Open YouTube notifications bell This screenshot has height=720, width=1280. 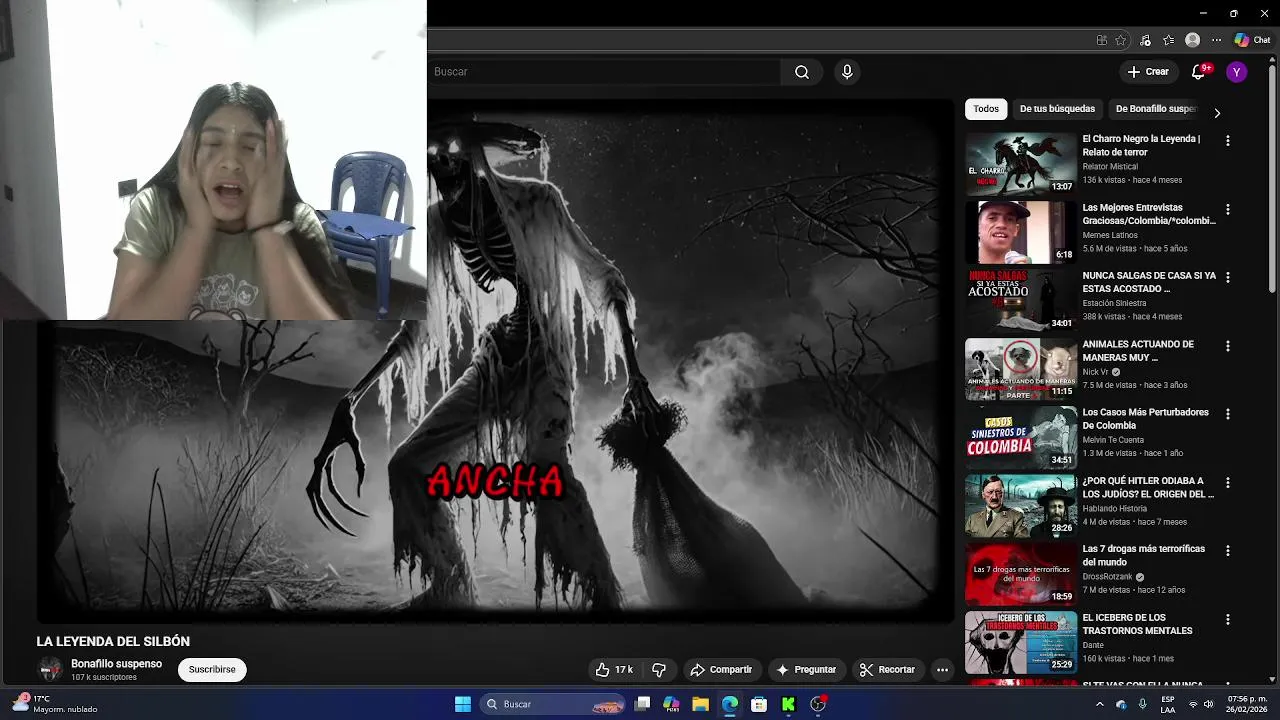(x=1199, y=72)
